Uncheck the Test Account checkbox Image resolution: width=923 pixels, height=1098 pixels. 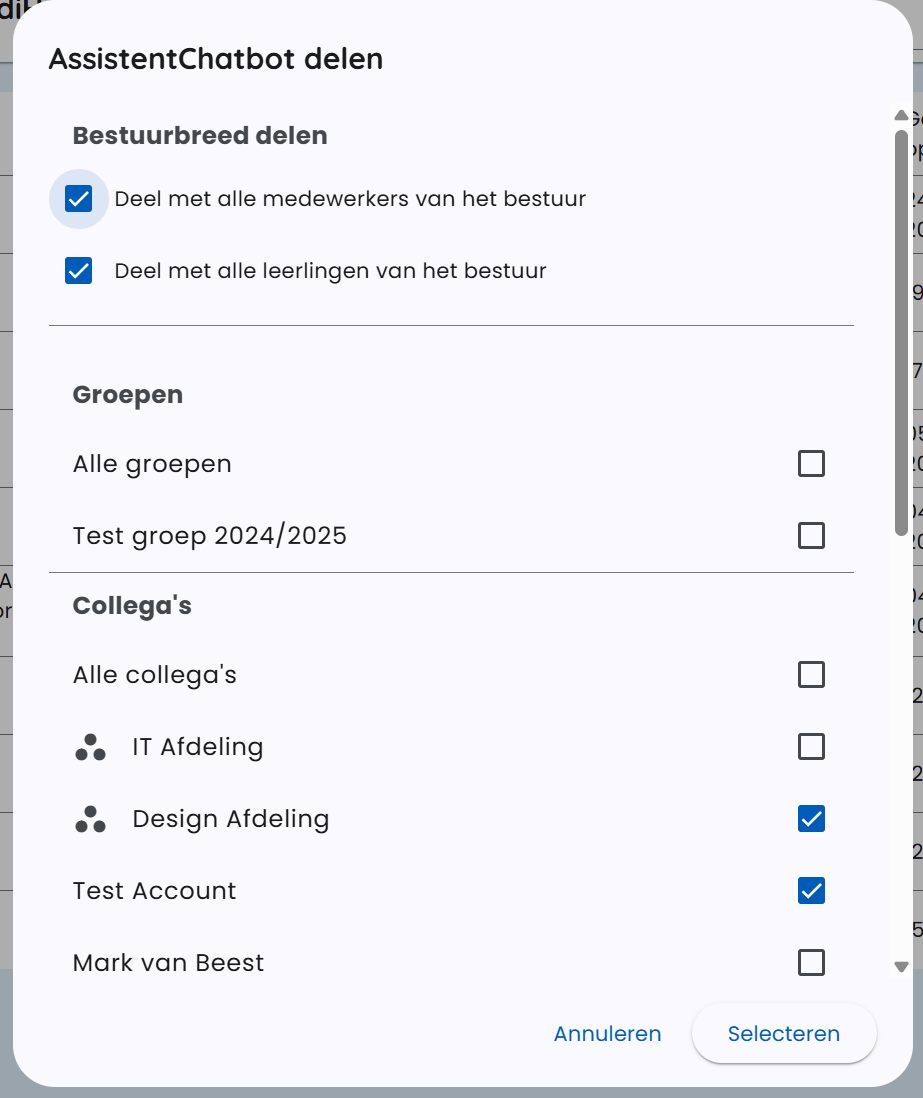coord(813,891)
